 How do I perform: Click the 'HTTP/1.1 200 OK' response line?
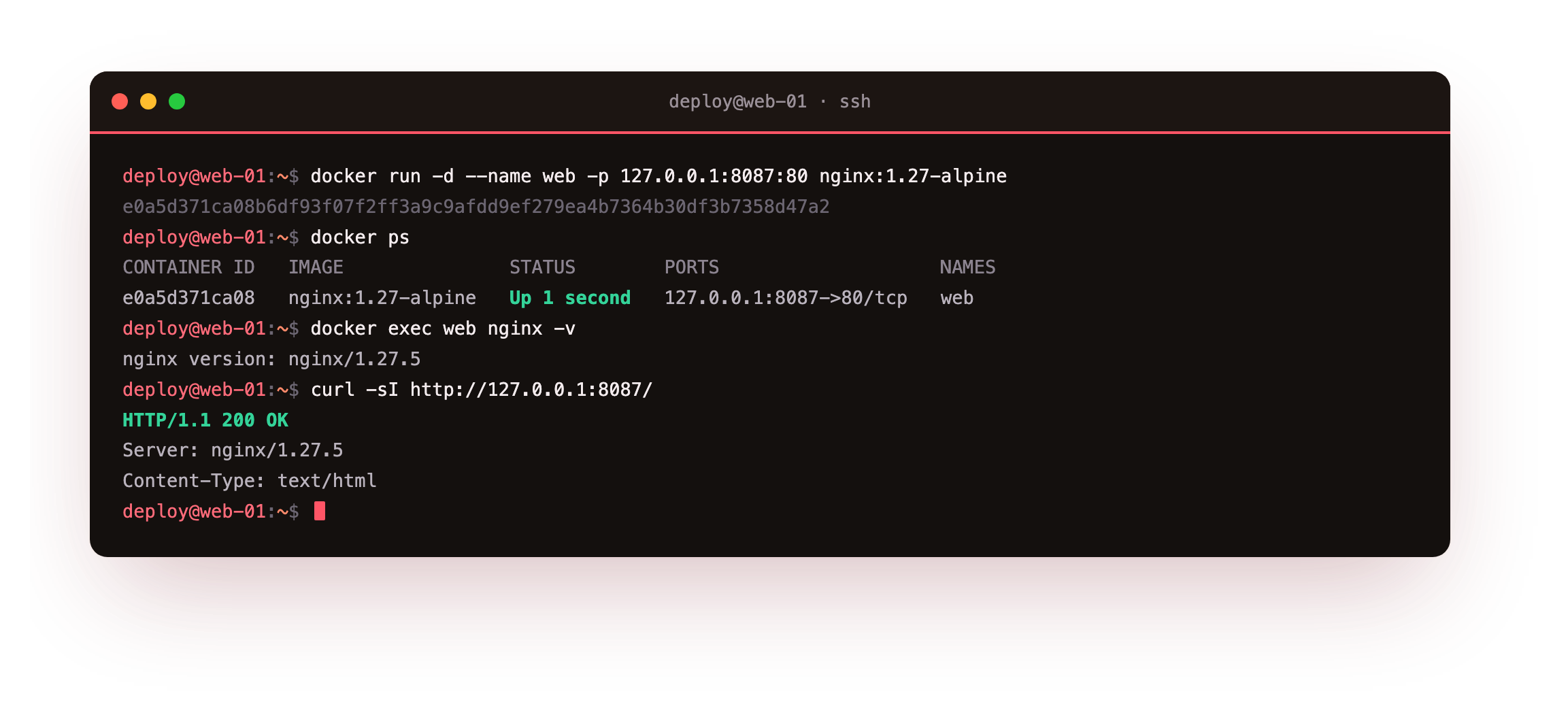(205, 420)
